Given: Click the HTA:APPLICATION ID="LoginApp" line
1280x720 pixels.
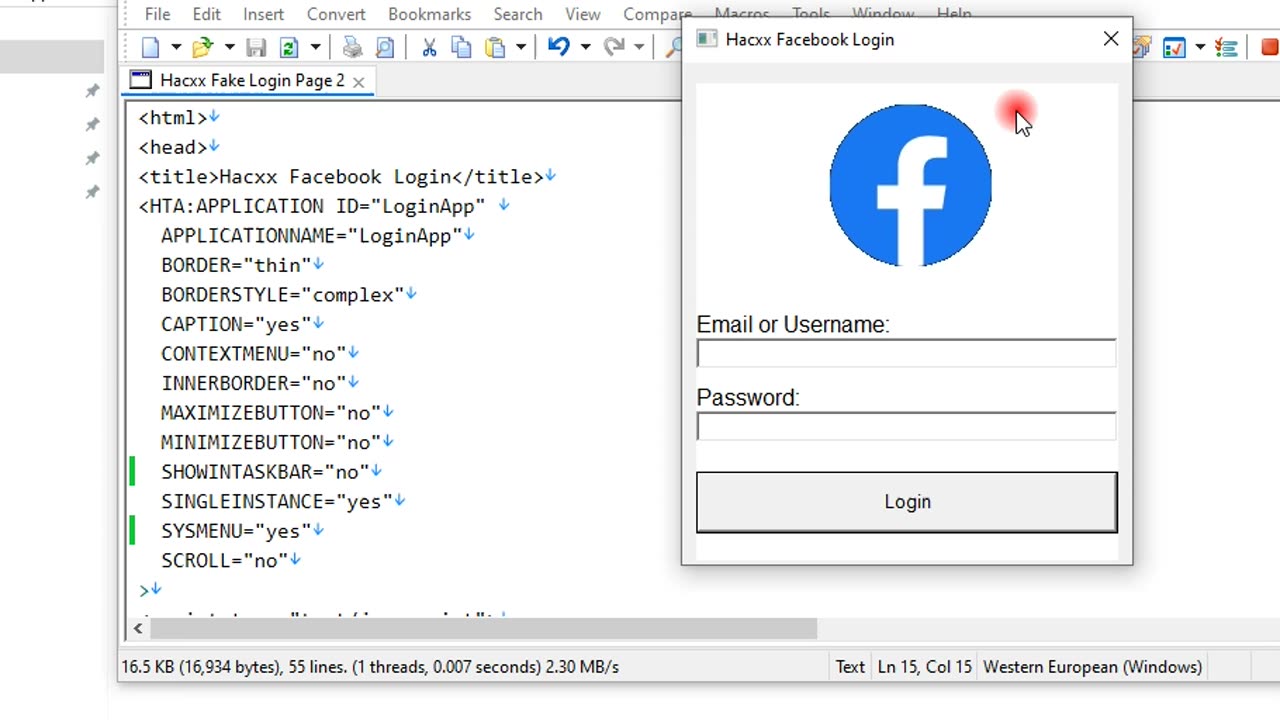Looking at the screenshot, I should click(323, 206).
